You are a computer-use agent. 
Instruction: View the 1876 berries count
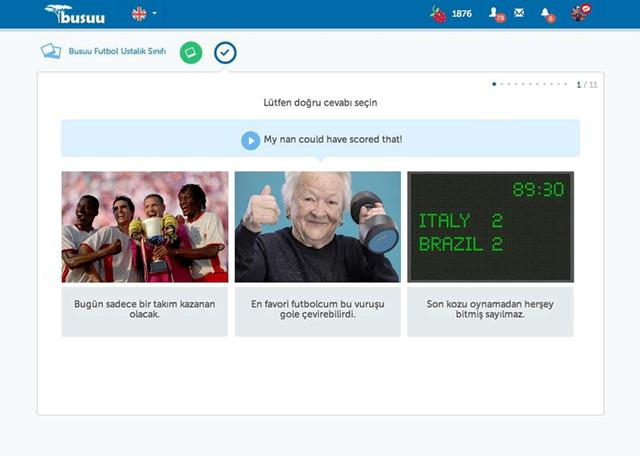[462, 14]
